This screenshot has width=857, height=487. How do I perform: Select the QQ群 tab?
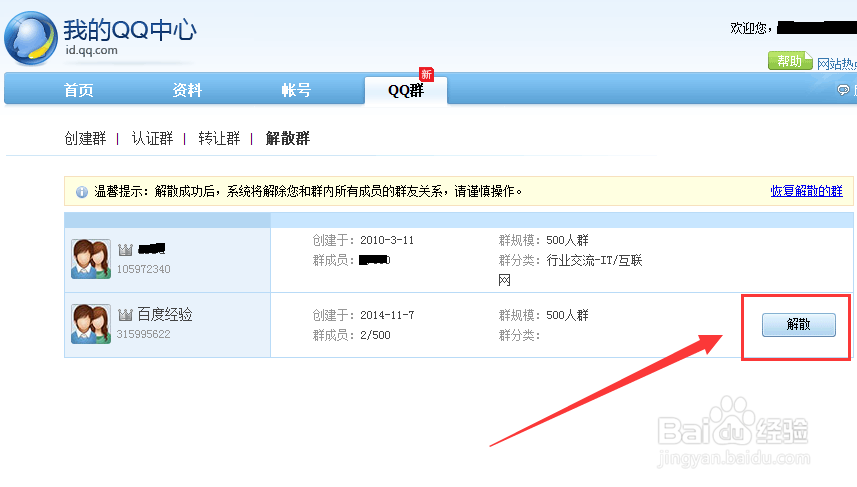pos(406,90)
